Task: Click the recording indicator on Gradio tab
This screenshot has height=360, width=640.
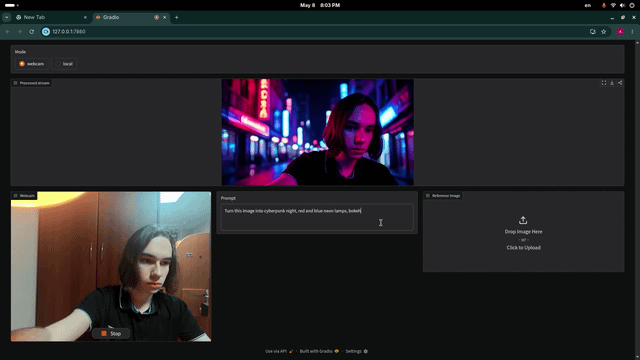Action: point(156,17)
